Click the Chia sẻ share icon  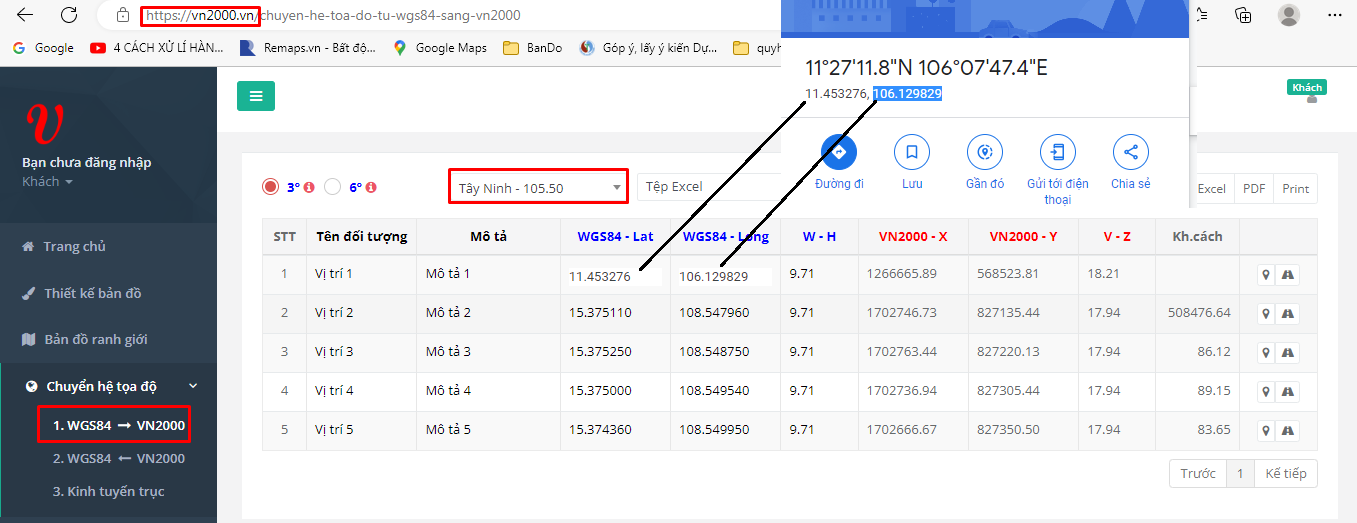(x=1131, y=152)
